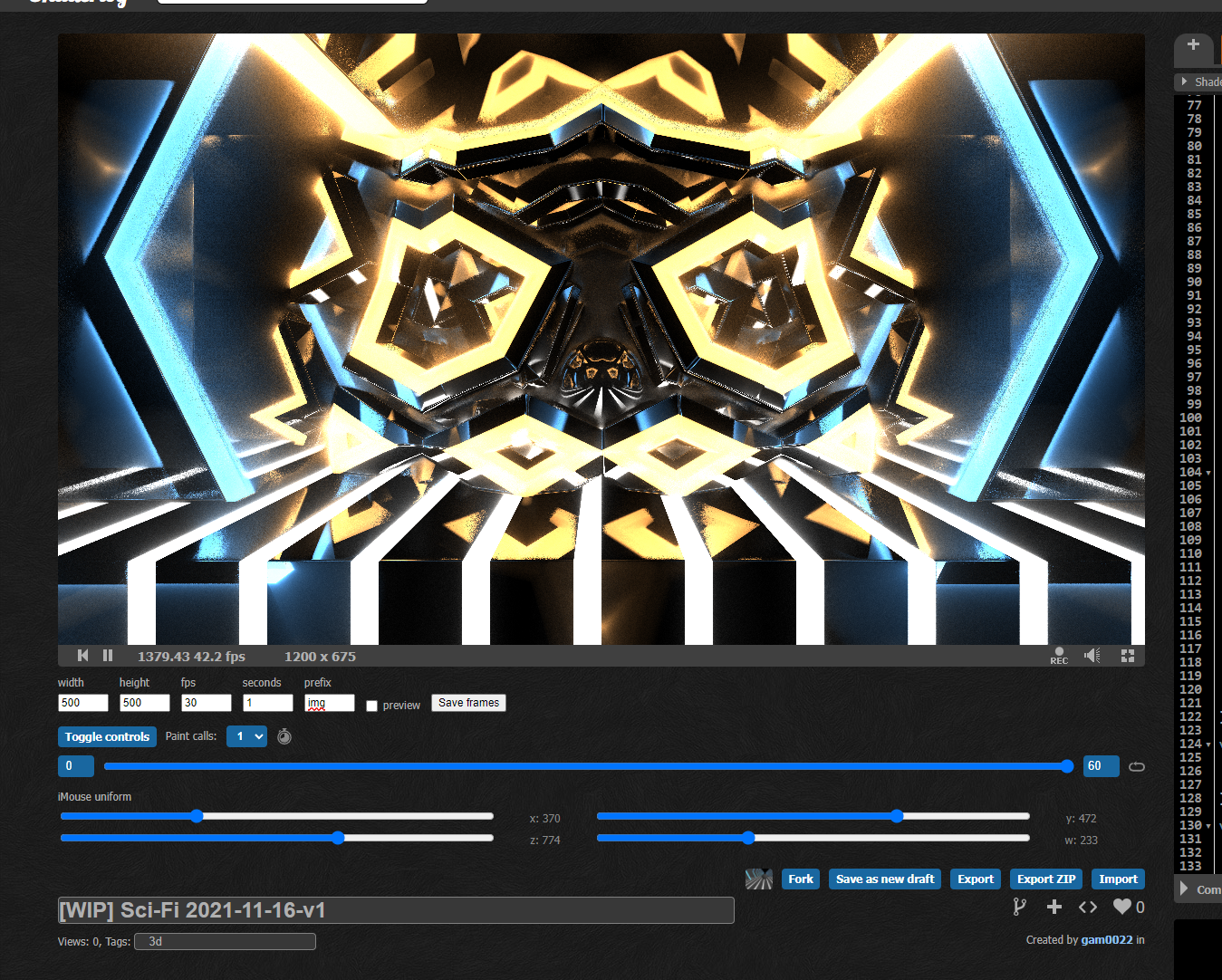Mute the shader audio
1222x980 pixels.
[1093, 656]
